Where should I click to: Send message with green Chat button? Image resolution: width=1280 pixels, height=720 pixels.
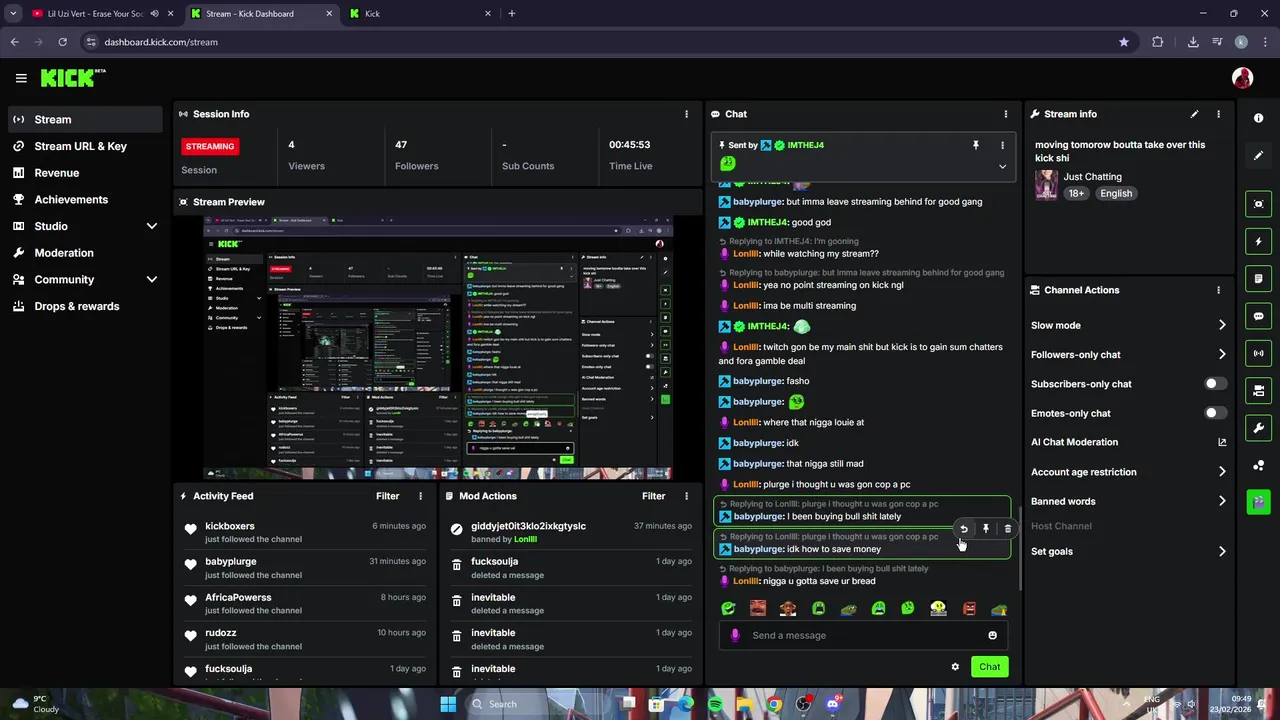[x=989, y=667]
